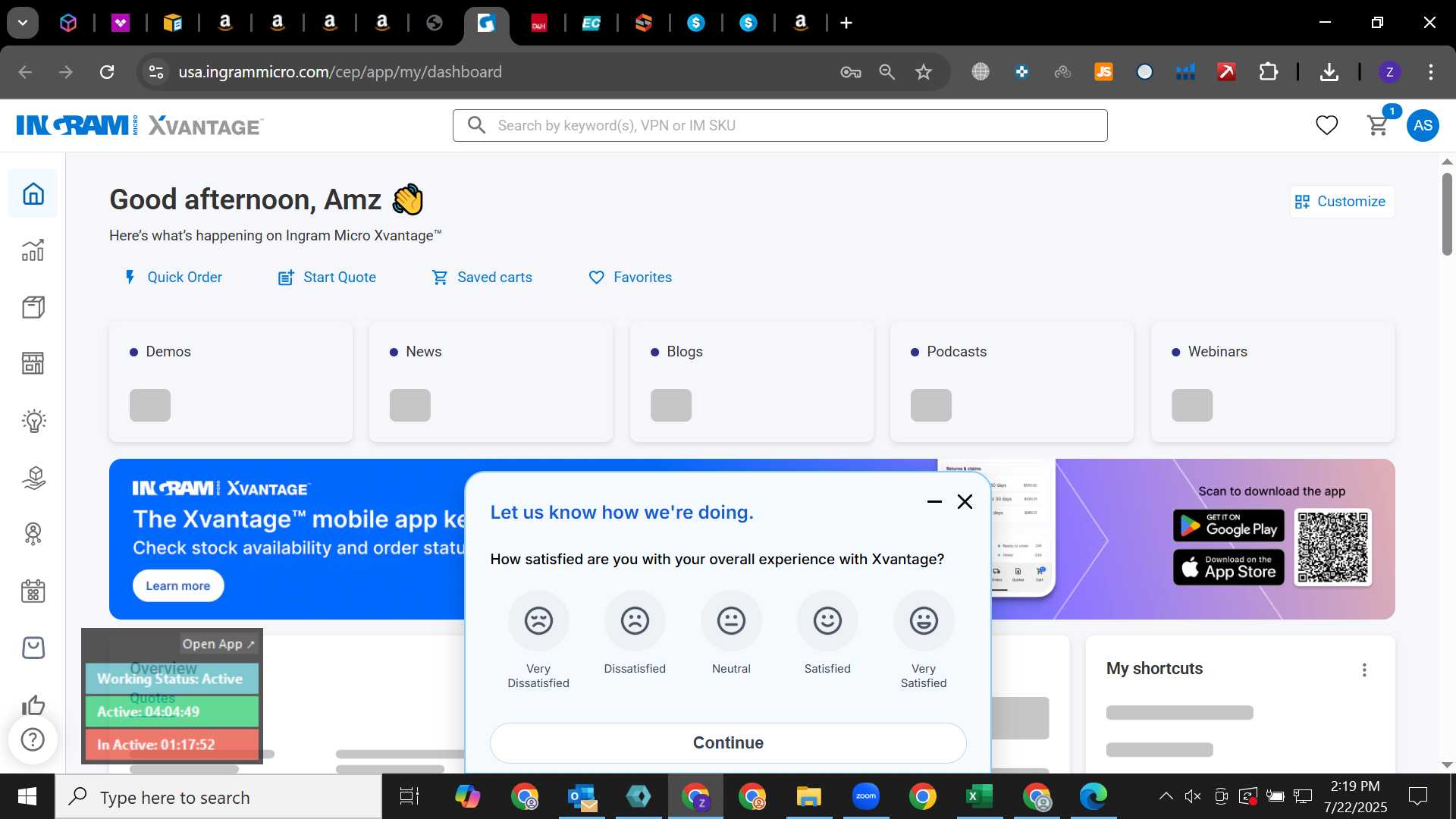Open Chrome three-dot menu
Screen dimensions: 1456x819
pos(1430,72)
